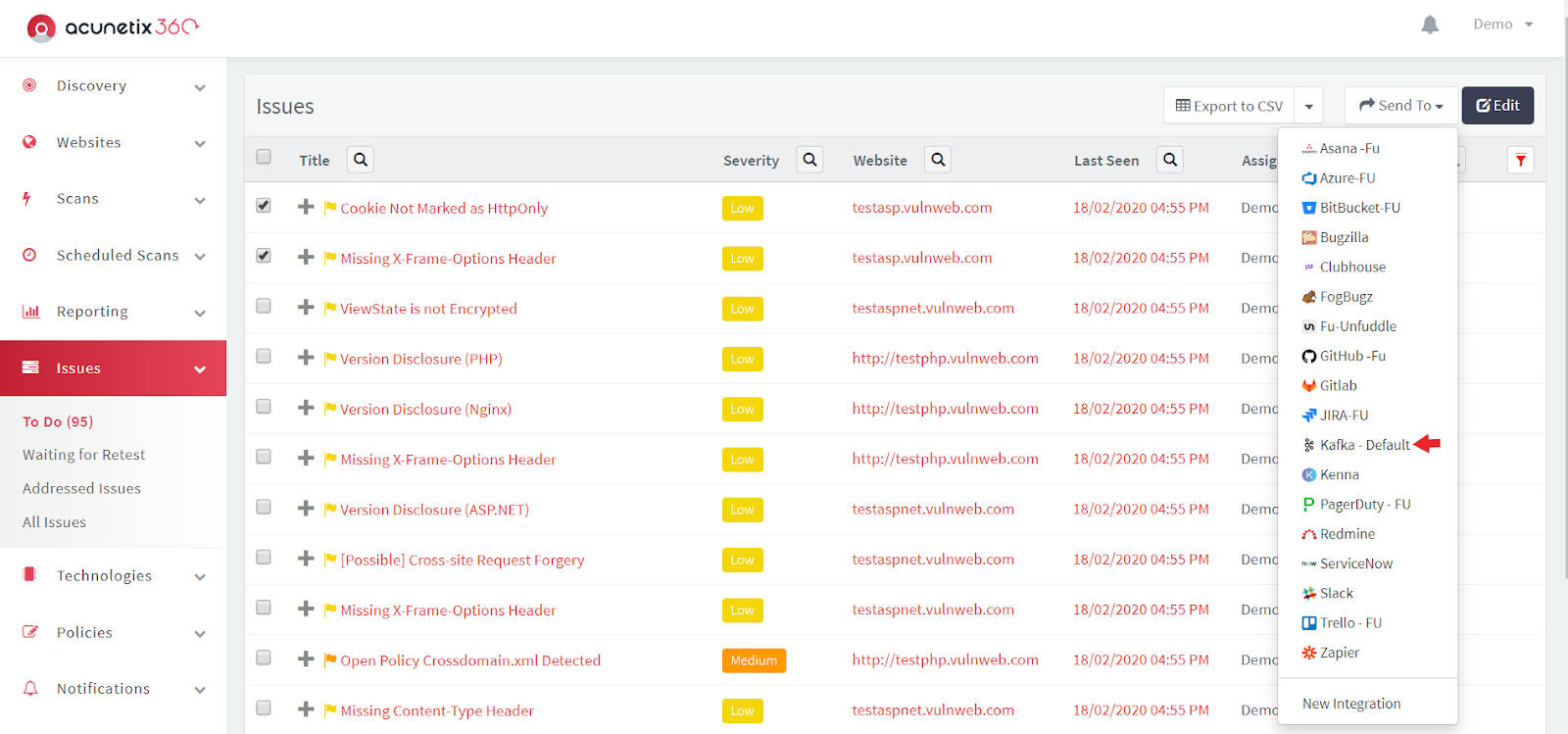Image resolution: width=1568 pixels, height=734 pixels.
Task: Click the Export to CSV button
Action: (x=1229, y=106)
